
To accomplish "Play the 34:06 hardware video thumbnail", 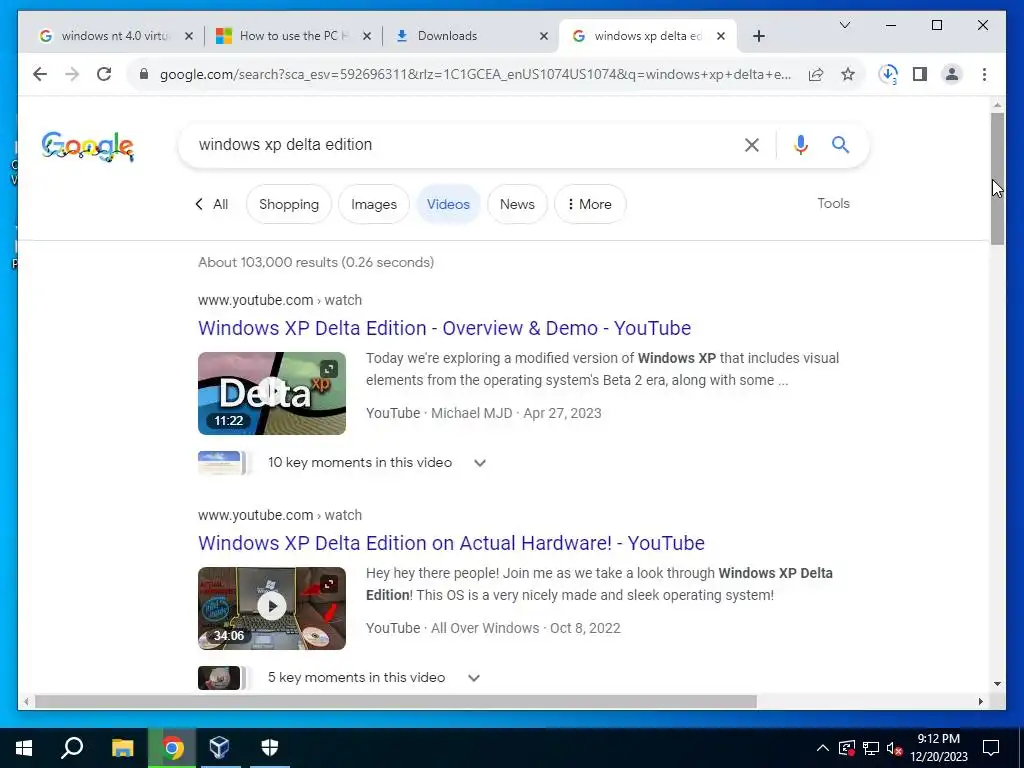I will [x=272, y=608].
